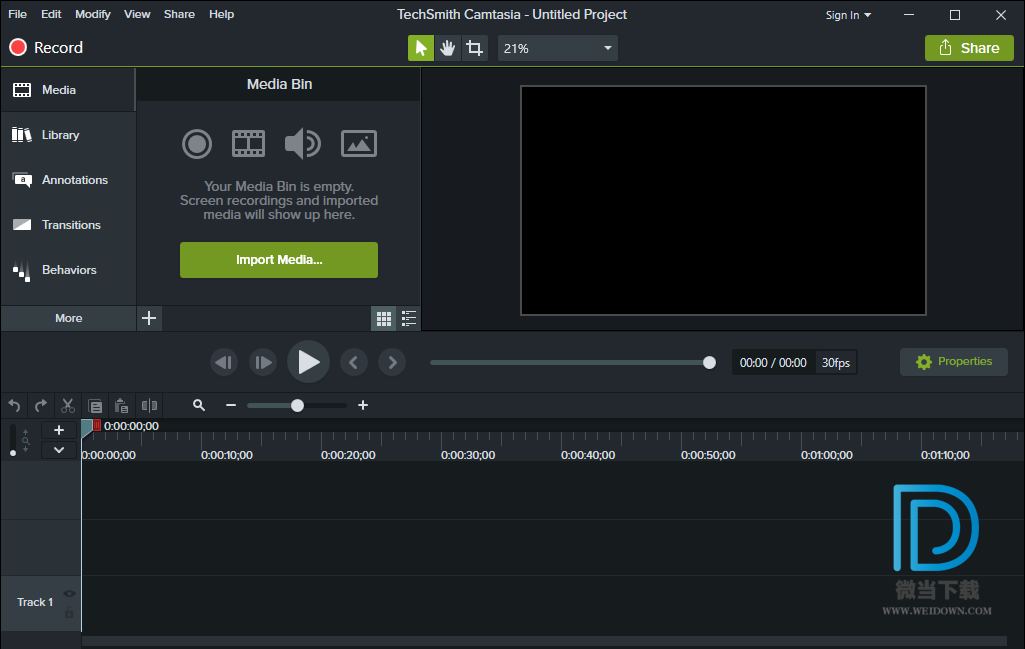1025x649 pixels.
Task: Click the minus timeline zoom out button
Action: 231,405
